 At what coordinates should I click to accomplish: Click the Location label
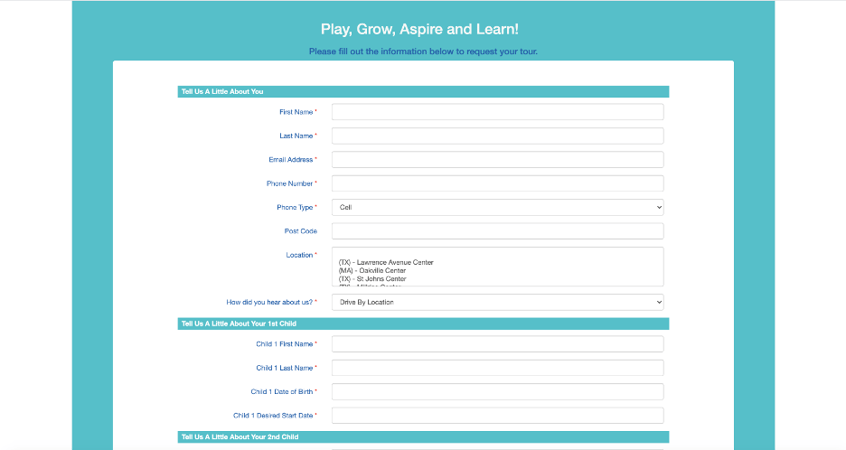click(x=301, y=255)
